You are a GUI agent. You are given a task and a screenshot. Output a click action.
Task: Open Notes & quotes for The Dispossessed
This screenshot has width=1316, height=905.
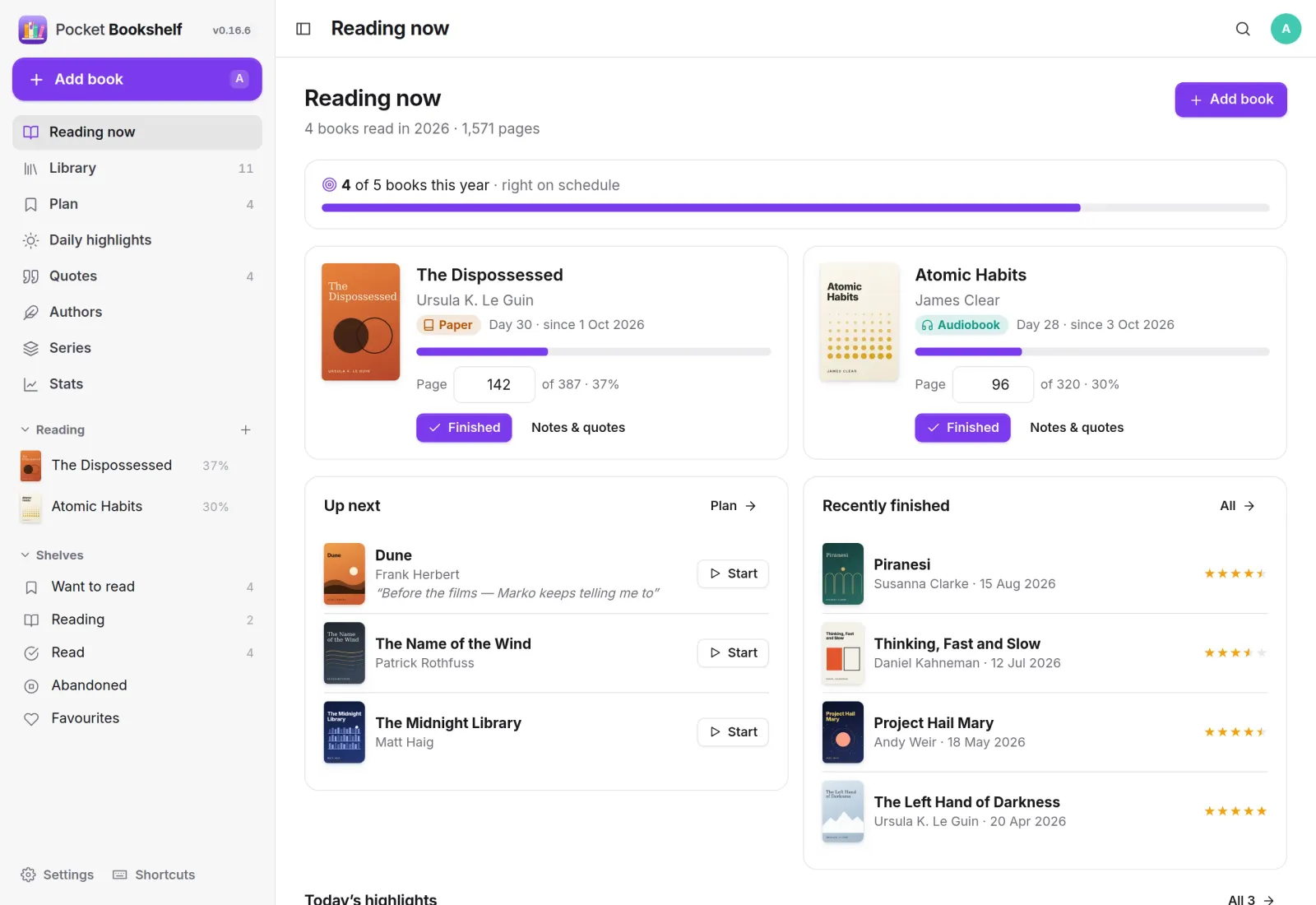point(578,428)
